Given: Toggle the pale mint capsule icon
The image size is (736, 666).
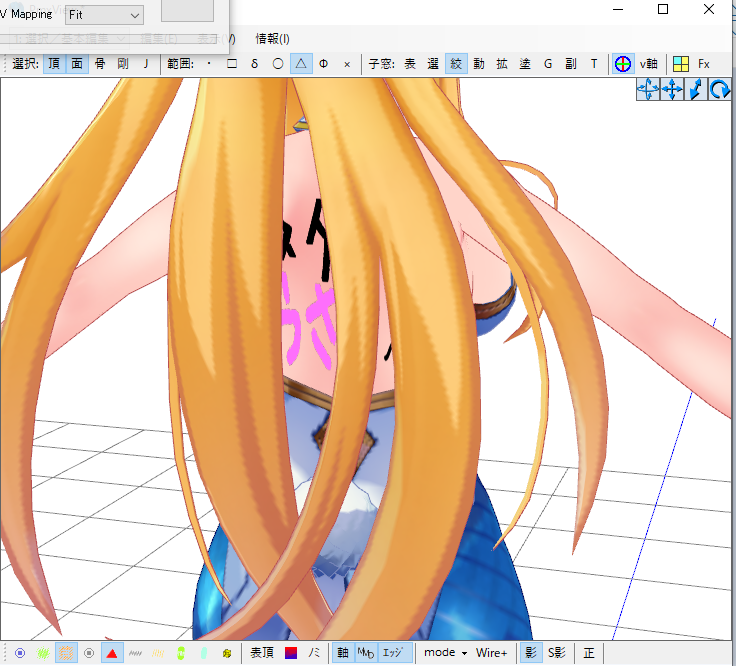Looking at the screenshot, I should click(204, 653).
